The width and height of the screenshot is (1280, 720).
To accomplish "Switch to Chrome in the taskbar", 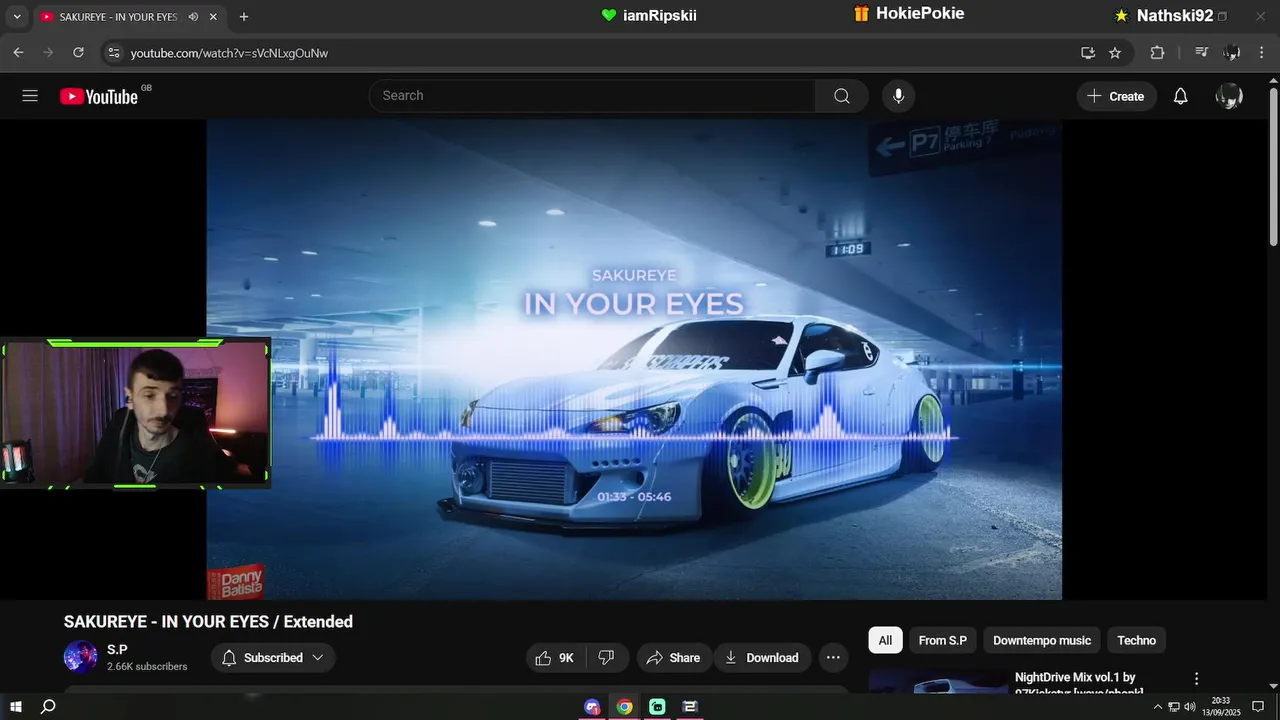I will pyautogui.click(x=624, y=707).
